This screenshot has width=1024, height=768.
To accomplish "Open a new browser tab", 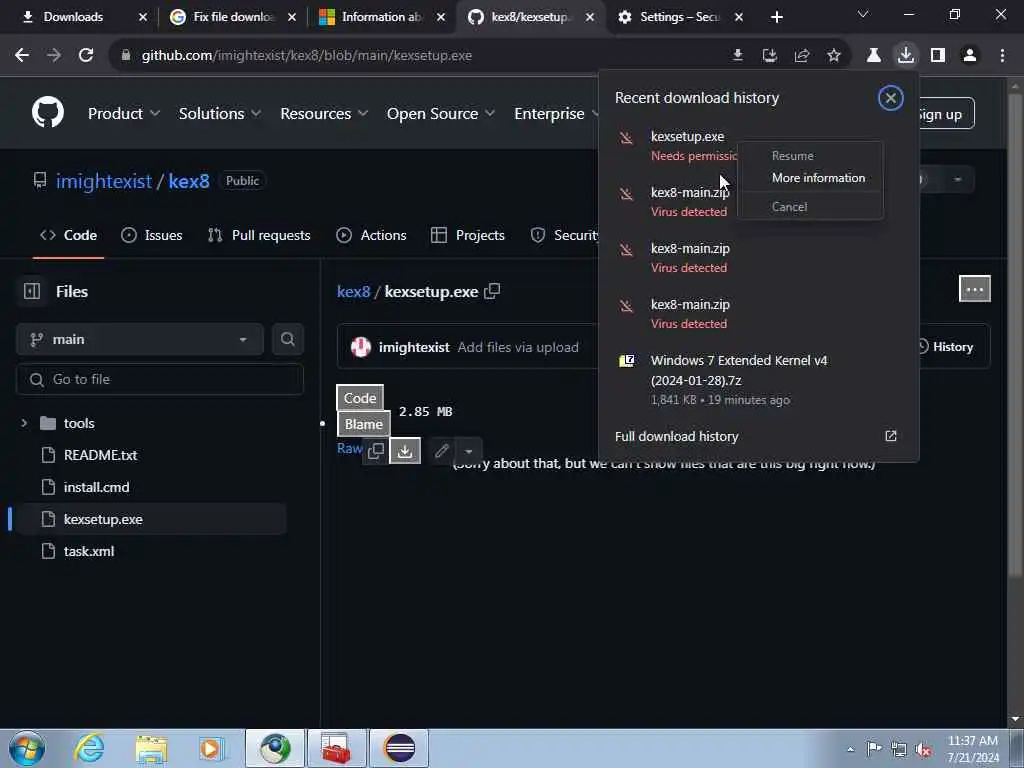I will [776, 17].
